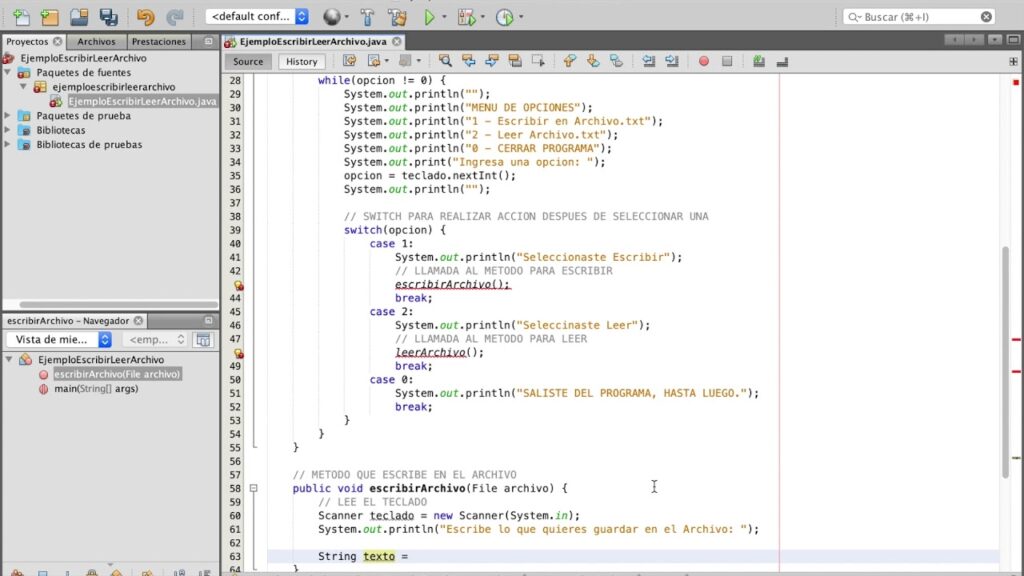Open the default config dropdown
The height and width of the screenshot is (576, 1024).
tap(258, 17)
